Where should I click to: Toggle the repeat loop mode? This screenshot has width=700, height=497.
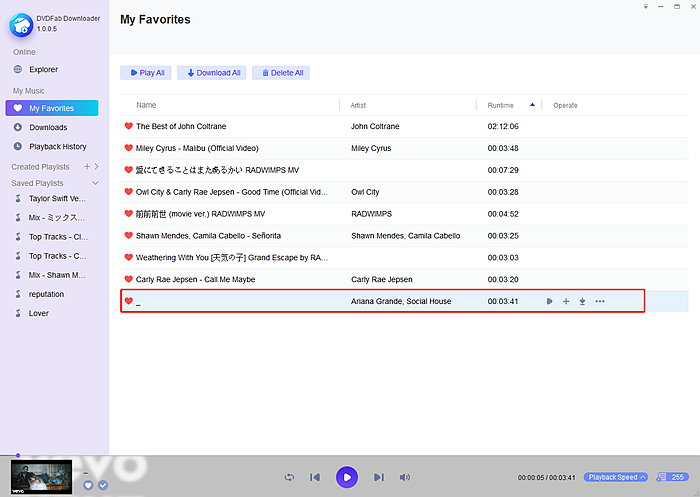[289, 477]
